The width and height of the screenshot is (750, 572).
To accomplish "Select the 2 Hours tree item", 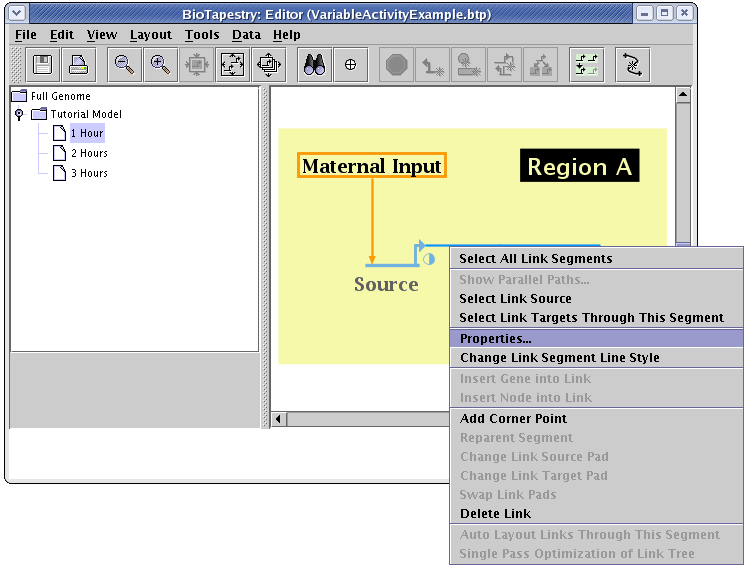I will (89, 154).
